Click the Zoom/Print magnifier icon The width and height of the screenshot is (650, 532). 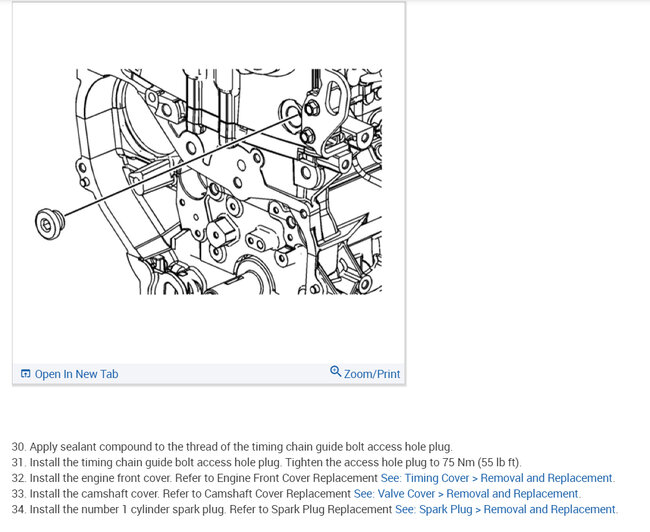point(335,371)
